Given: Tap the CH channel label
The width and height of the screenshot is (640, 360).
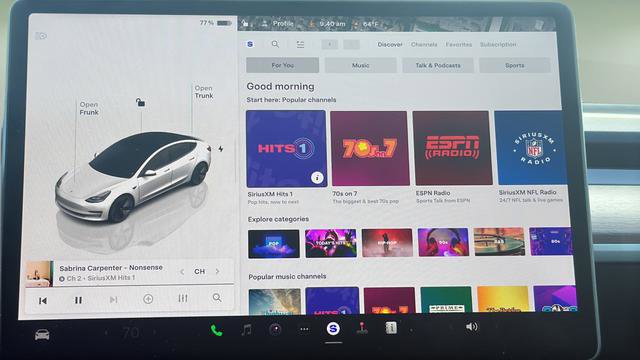Looking at the screenshot, I should (200, 271).
